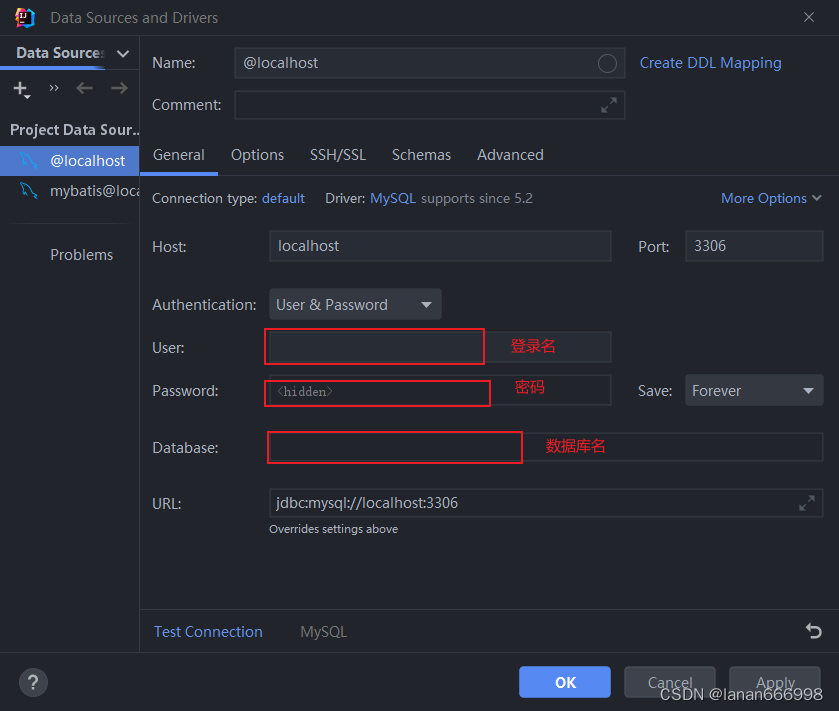839x711 pixels.
Task: Focus the Host input field
Action: 440,246
